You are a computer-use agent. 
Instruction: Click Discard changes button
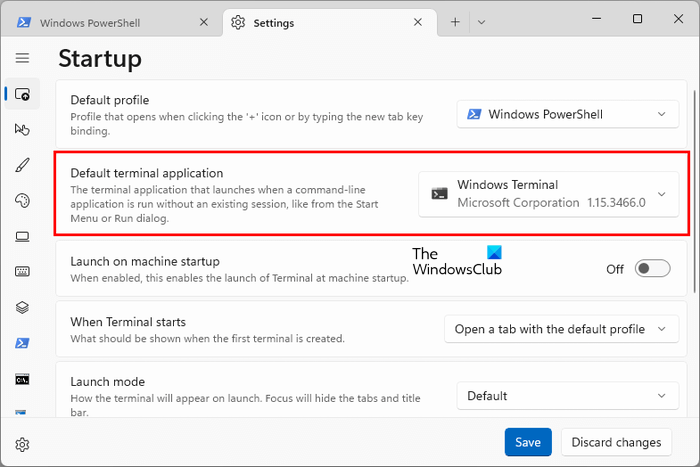tap(616, 442)
